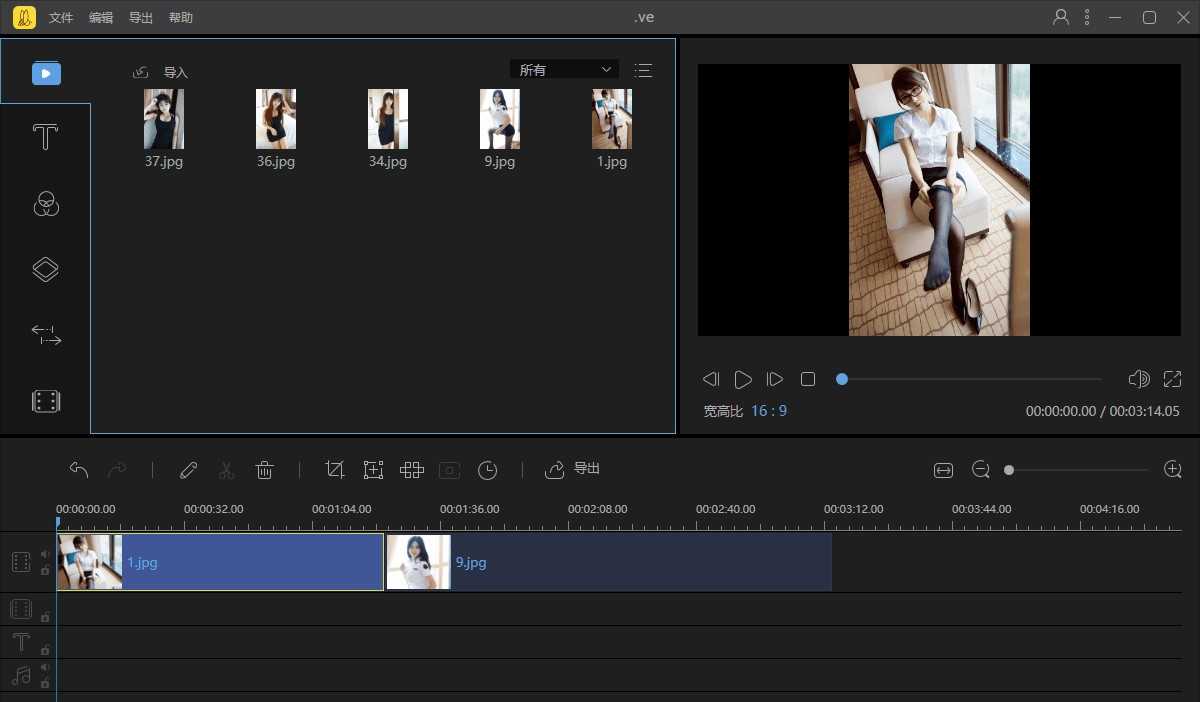Image resolution: width=1200 pixels, height=702 pixels.
Task: Select the 1.jpg media library thumbnail
Action: coord(612,119)
